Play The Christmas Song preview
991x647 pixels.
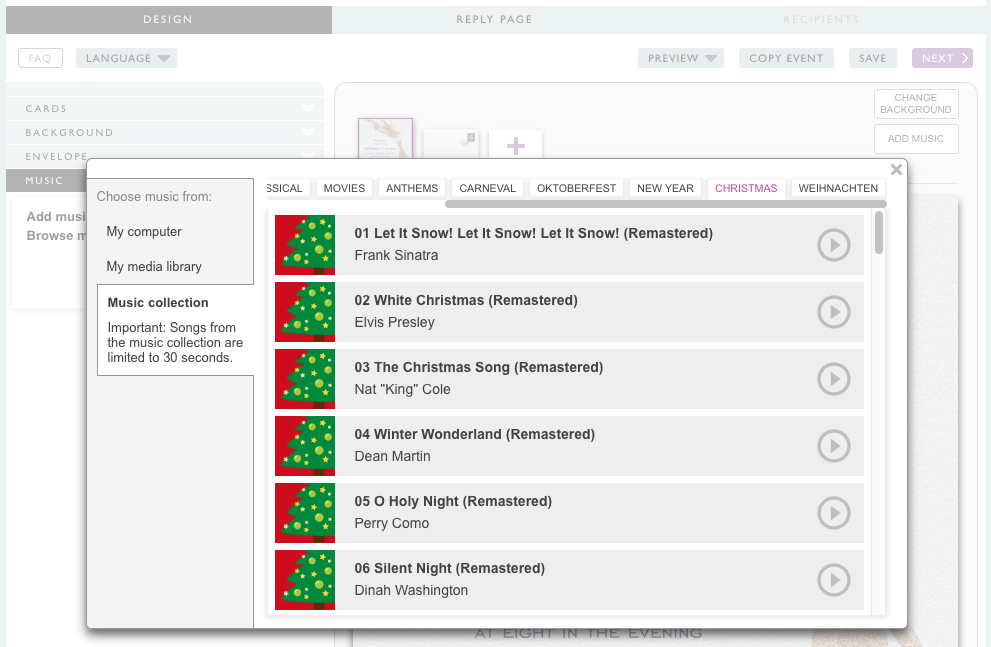pyautogui.click(x=833, y=379)
